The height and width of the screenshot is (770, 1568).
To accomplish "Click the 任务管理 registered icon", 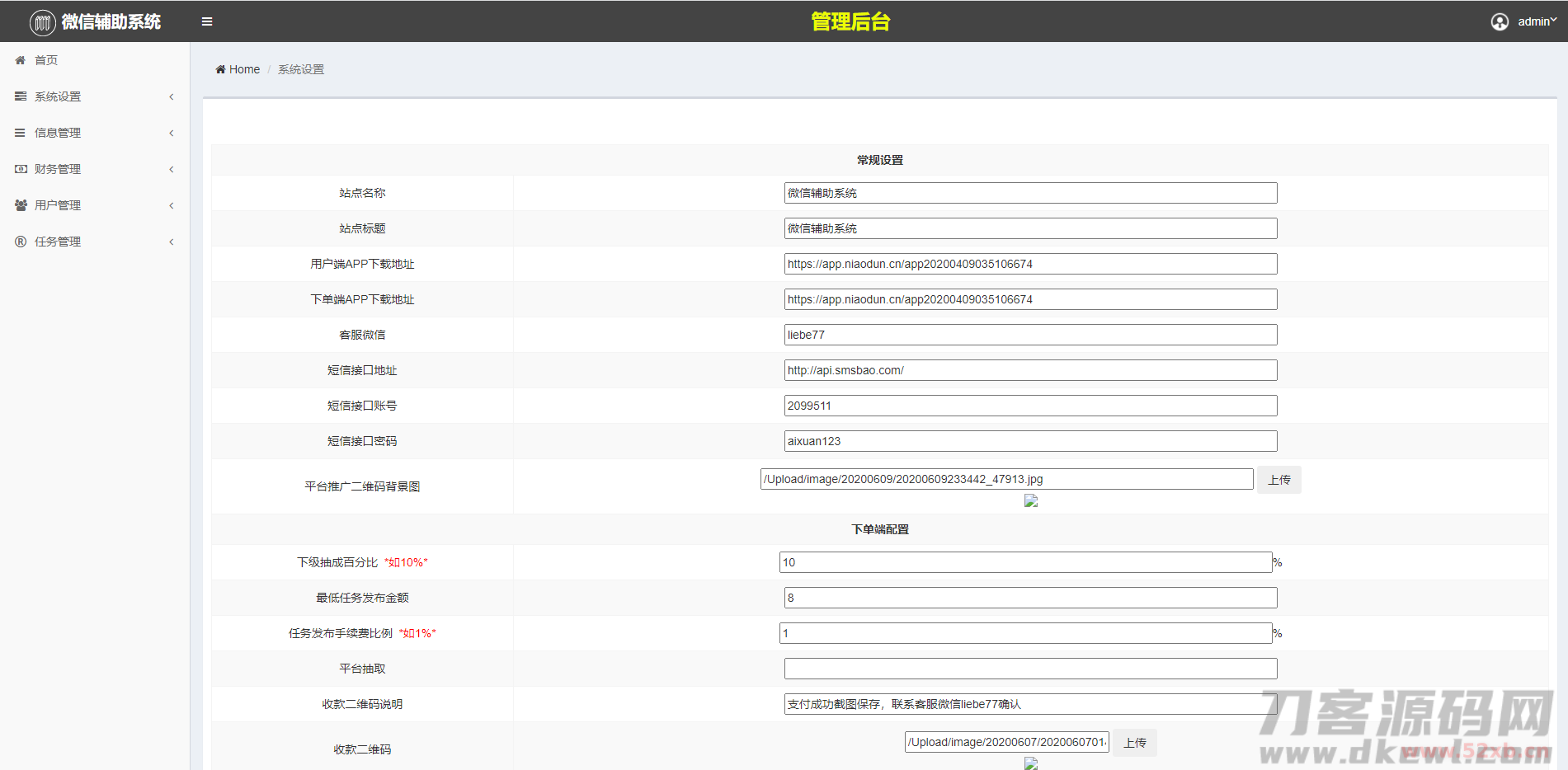I will tap(21, 242).
